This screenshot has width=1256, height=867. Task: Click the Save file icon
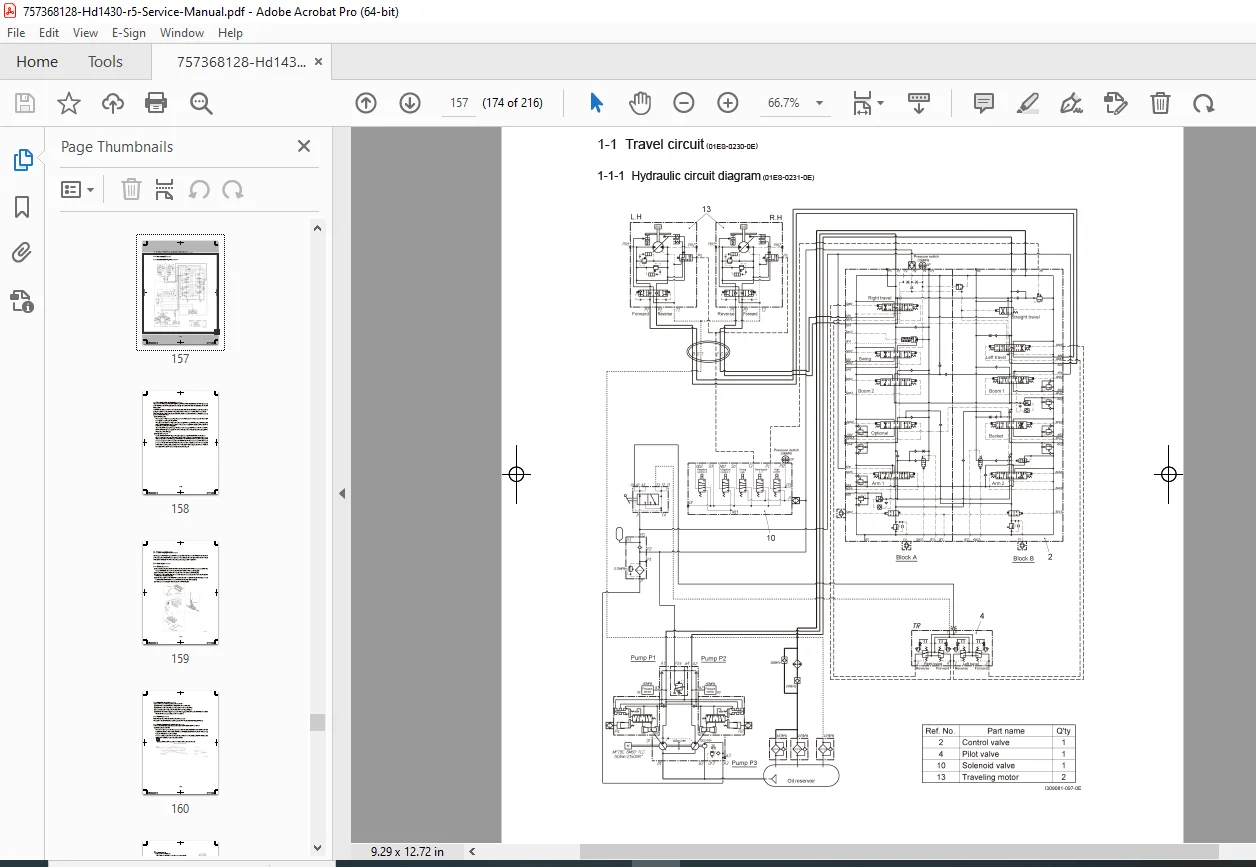pos(25,103)
